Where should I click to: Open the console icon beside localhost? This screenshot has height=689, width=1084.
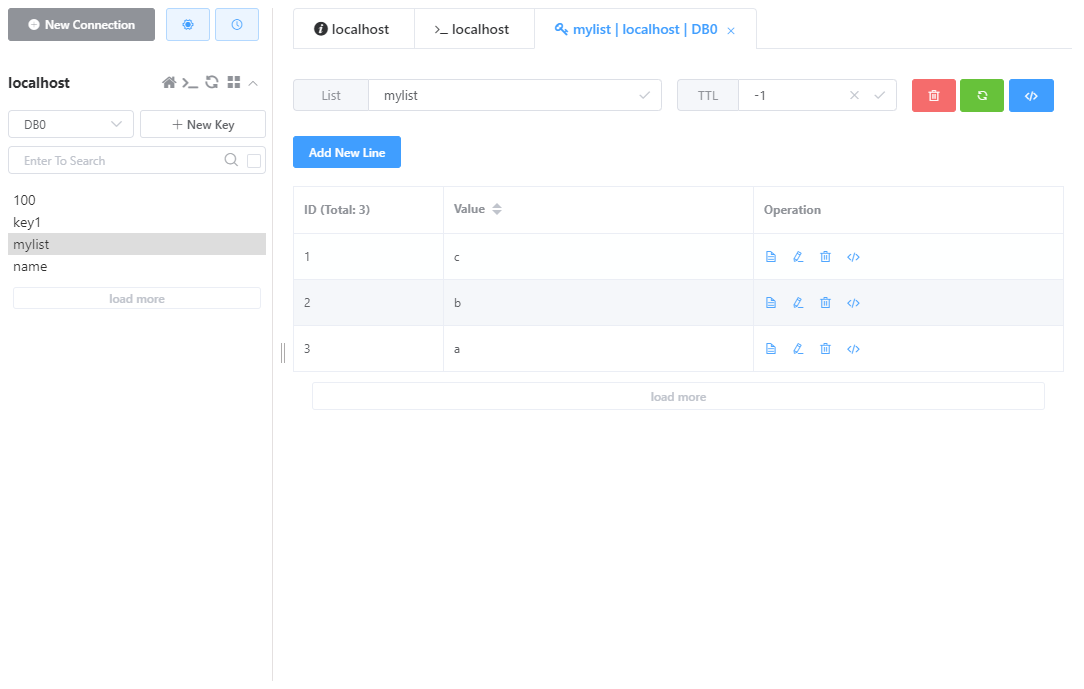190,83
